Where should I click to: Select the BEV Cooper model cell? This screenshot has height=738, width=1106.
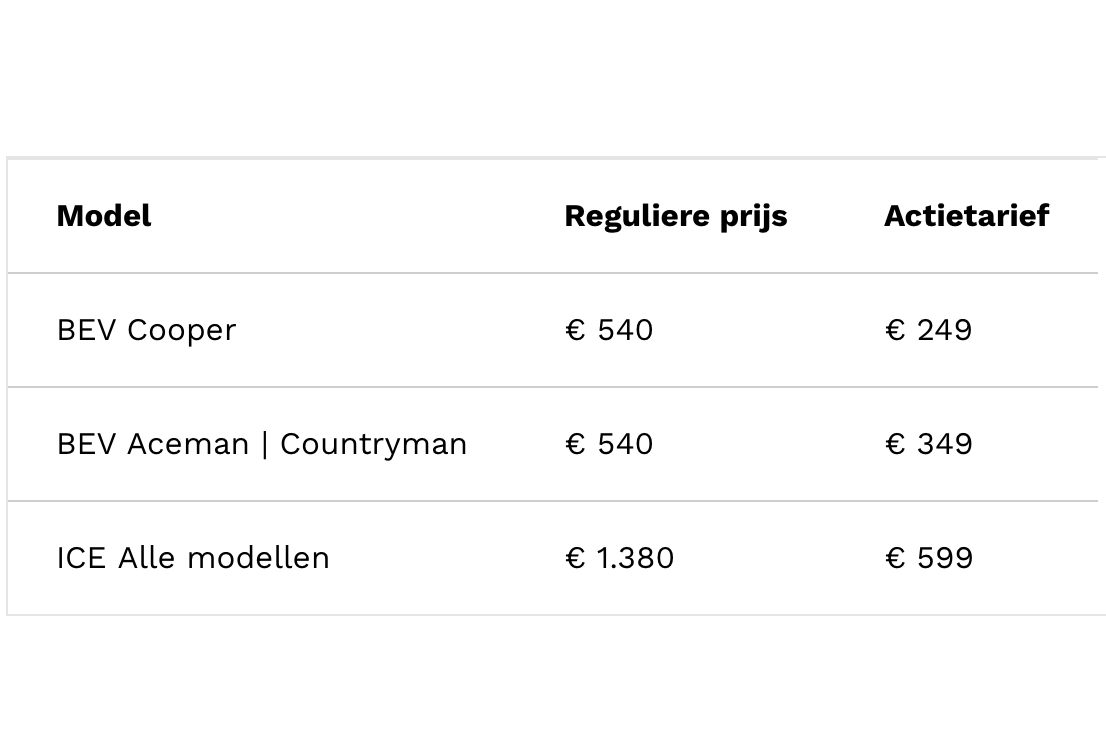click(146, 330)
